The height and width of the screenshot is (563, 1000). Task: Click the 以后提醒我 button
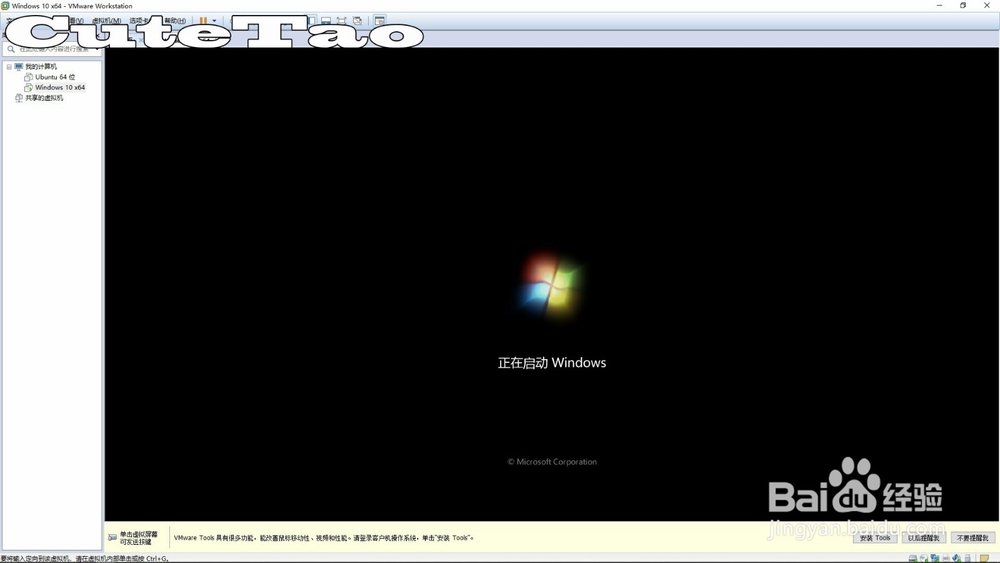[x=923, y=538]
